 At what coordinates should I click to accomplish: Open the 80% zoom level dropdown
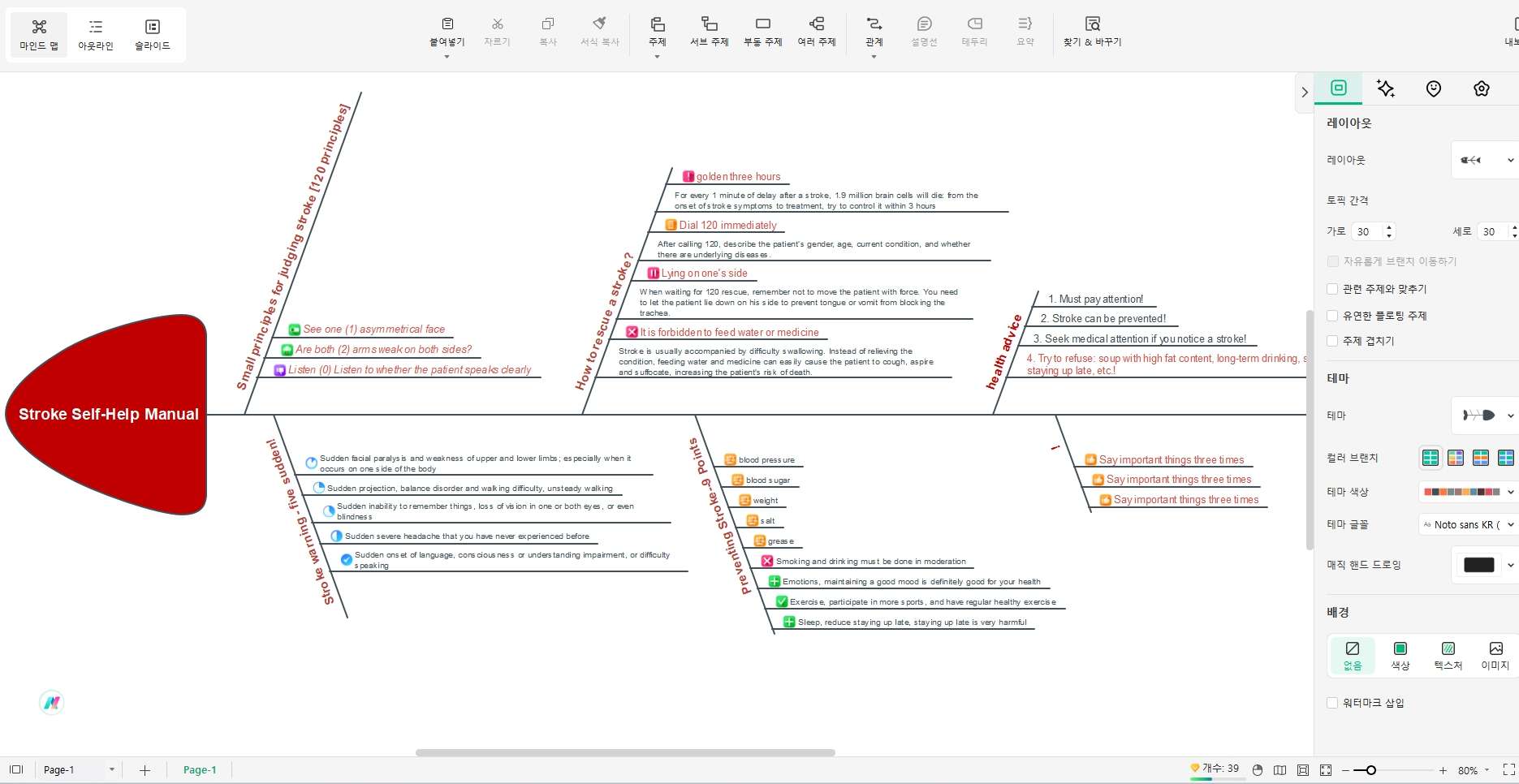(1474, 770)
